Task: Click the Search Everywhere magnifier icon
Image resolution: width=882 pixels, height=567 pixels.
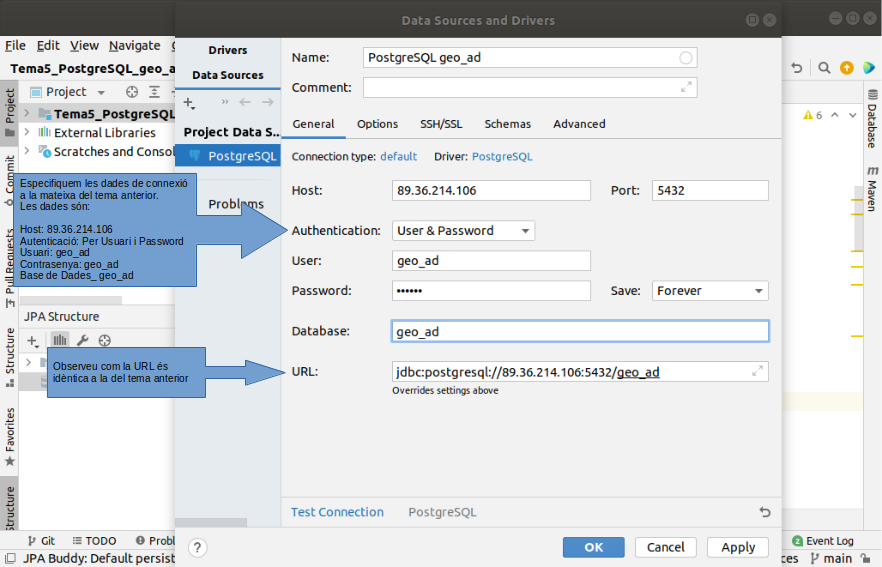Action: [x=824, y=68]
